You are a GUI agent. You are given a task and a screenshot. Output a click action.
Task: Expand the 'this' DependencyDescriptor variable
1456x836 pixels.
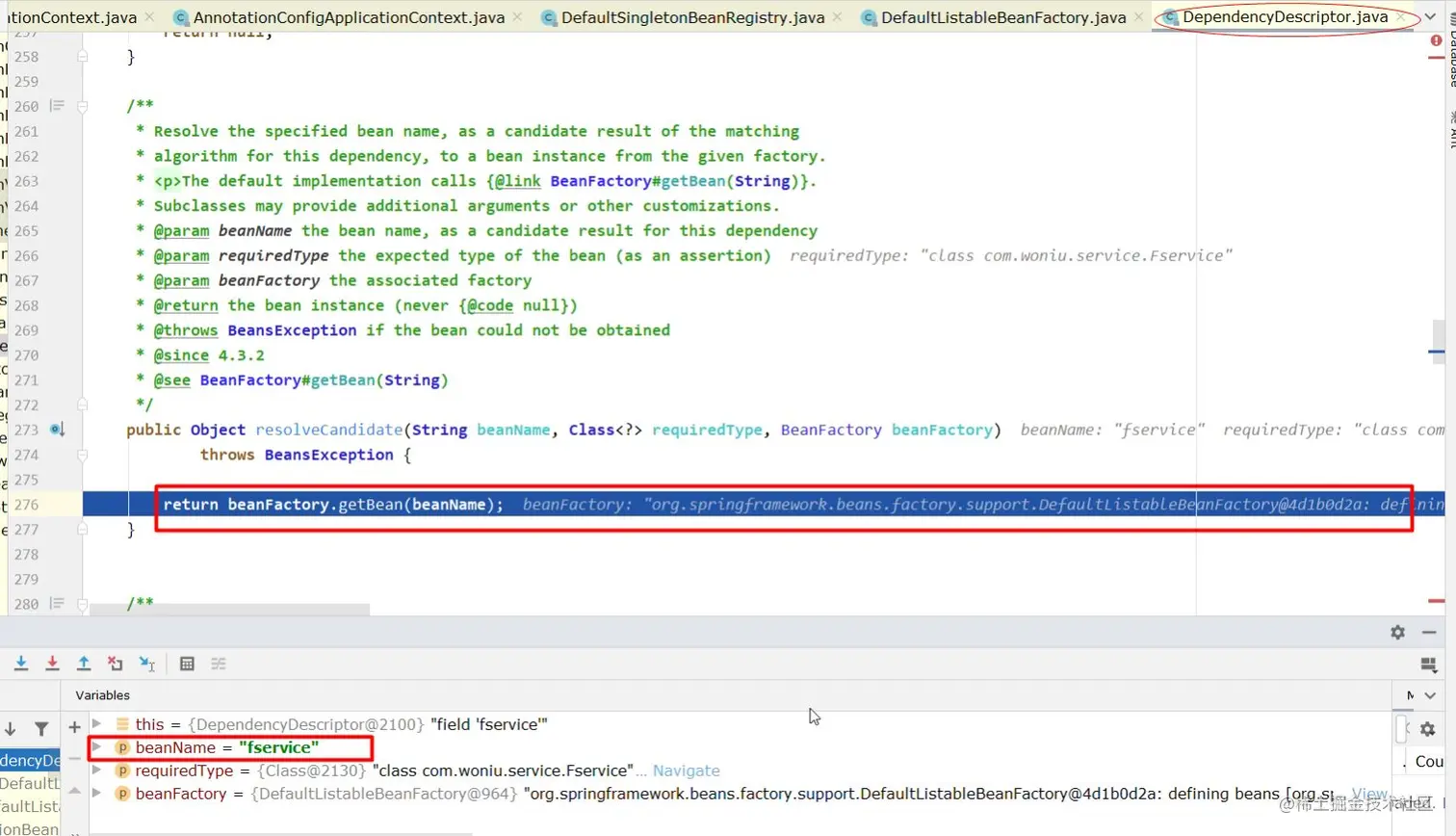click(x=96, y=723)
